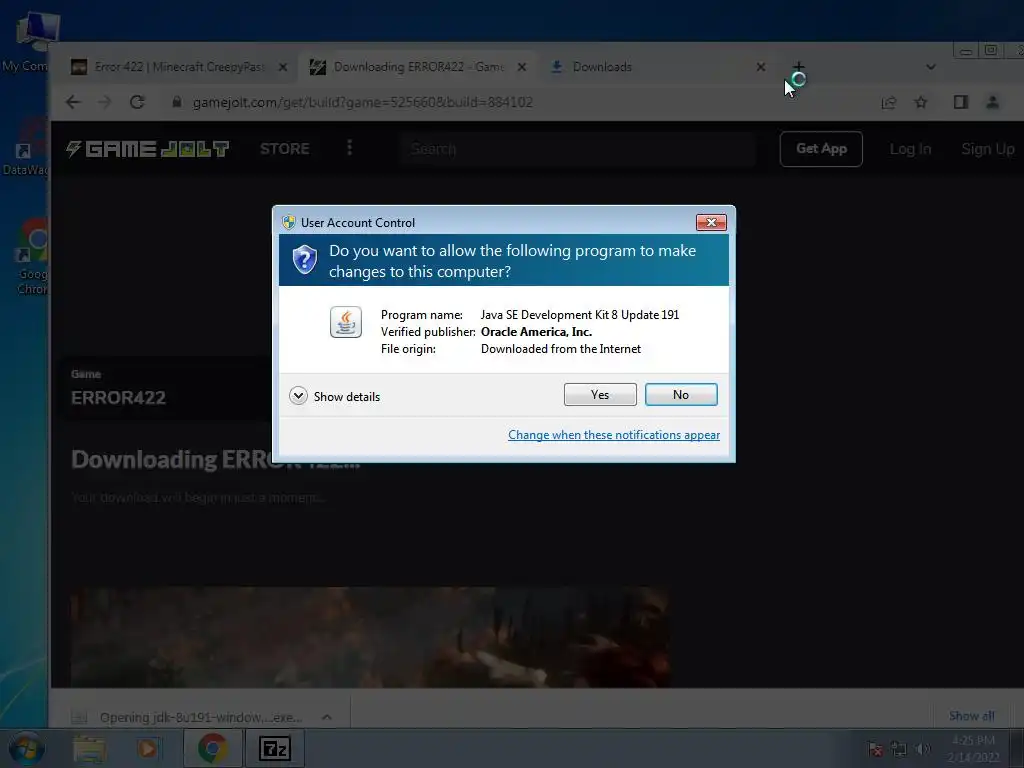Click volume tray icon

[922, 749]
